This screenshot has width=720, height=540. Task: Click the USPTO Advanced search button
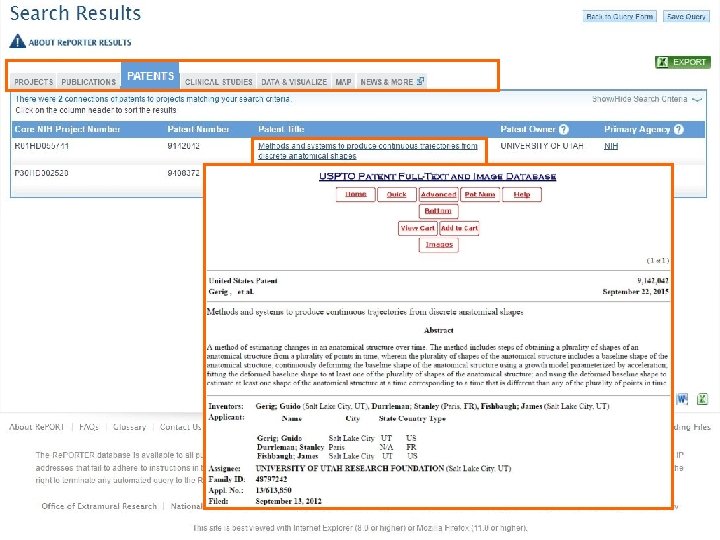tap(438, 194)
